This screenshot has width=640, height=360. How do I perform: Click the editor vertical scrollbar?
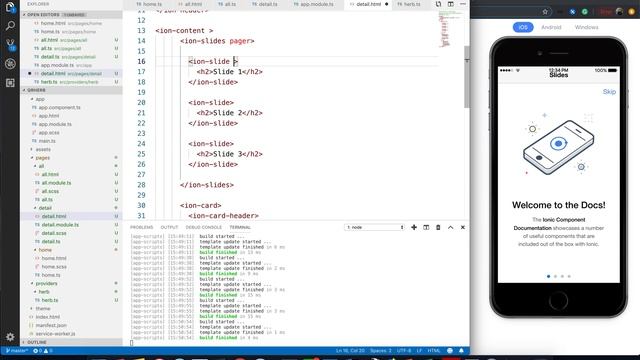[x=467, y=77]
